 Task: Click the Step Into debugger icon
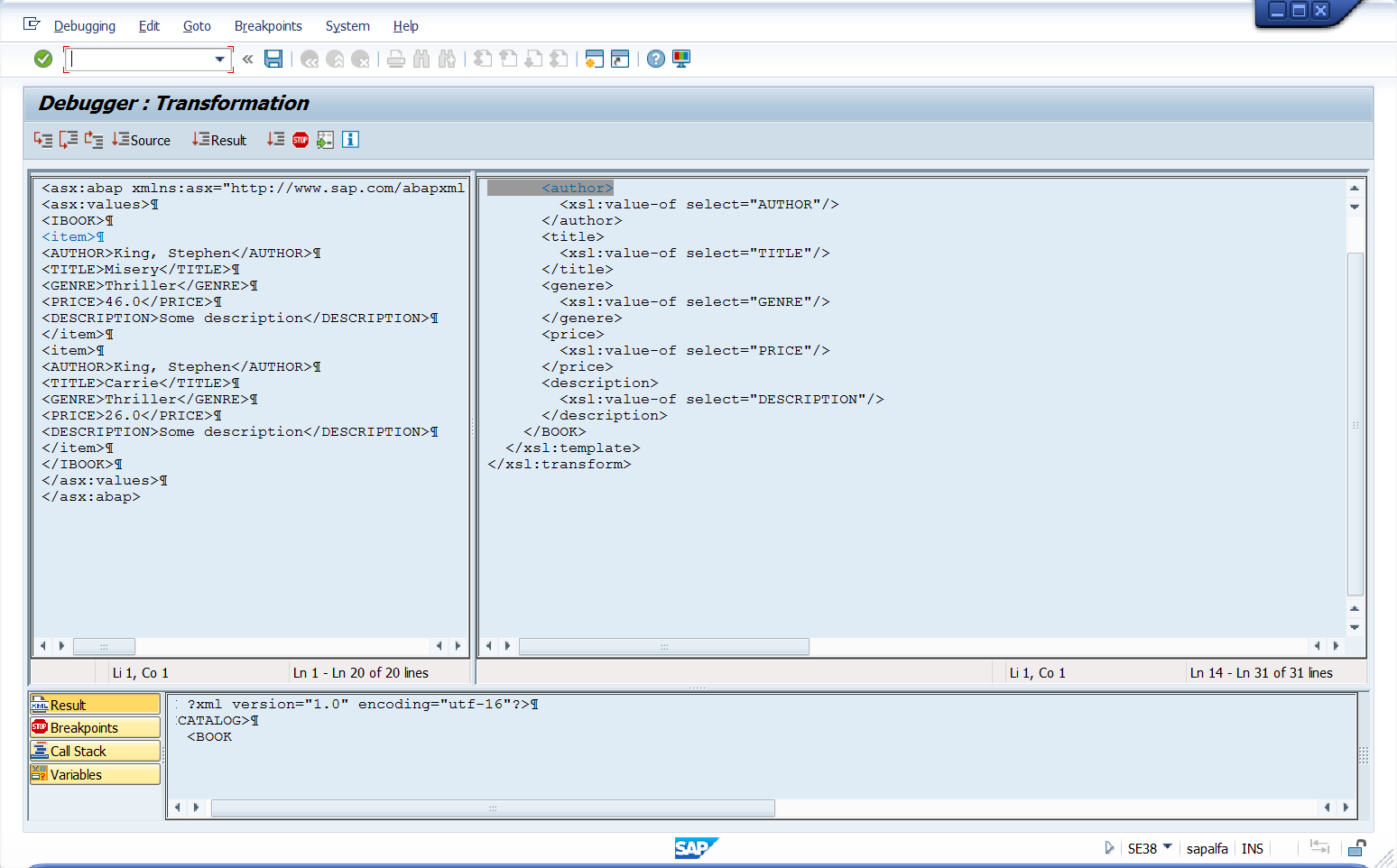tap(42, 140)
